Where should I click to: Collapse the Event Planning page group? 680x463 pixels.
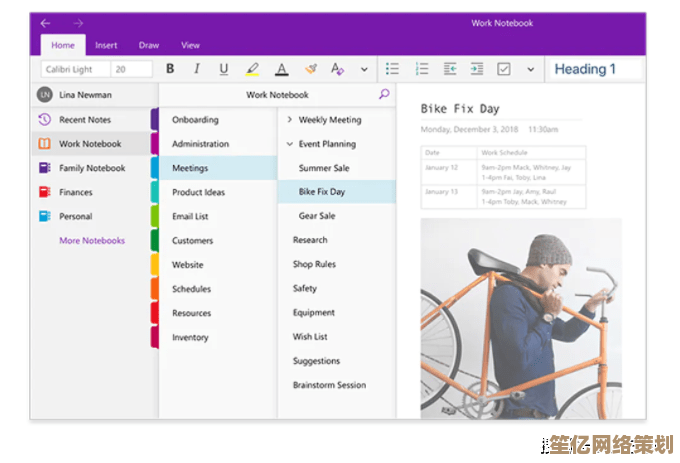click(x=290, y=144)
